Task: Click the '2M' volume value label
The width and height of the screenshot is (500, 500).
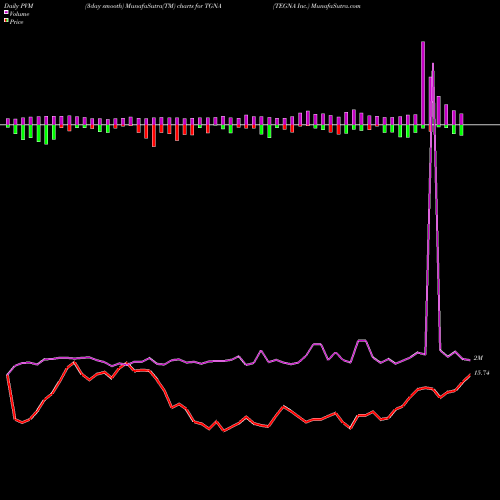Action: pyautogui.click(x=478, y=358)
